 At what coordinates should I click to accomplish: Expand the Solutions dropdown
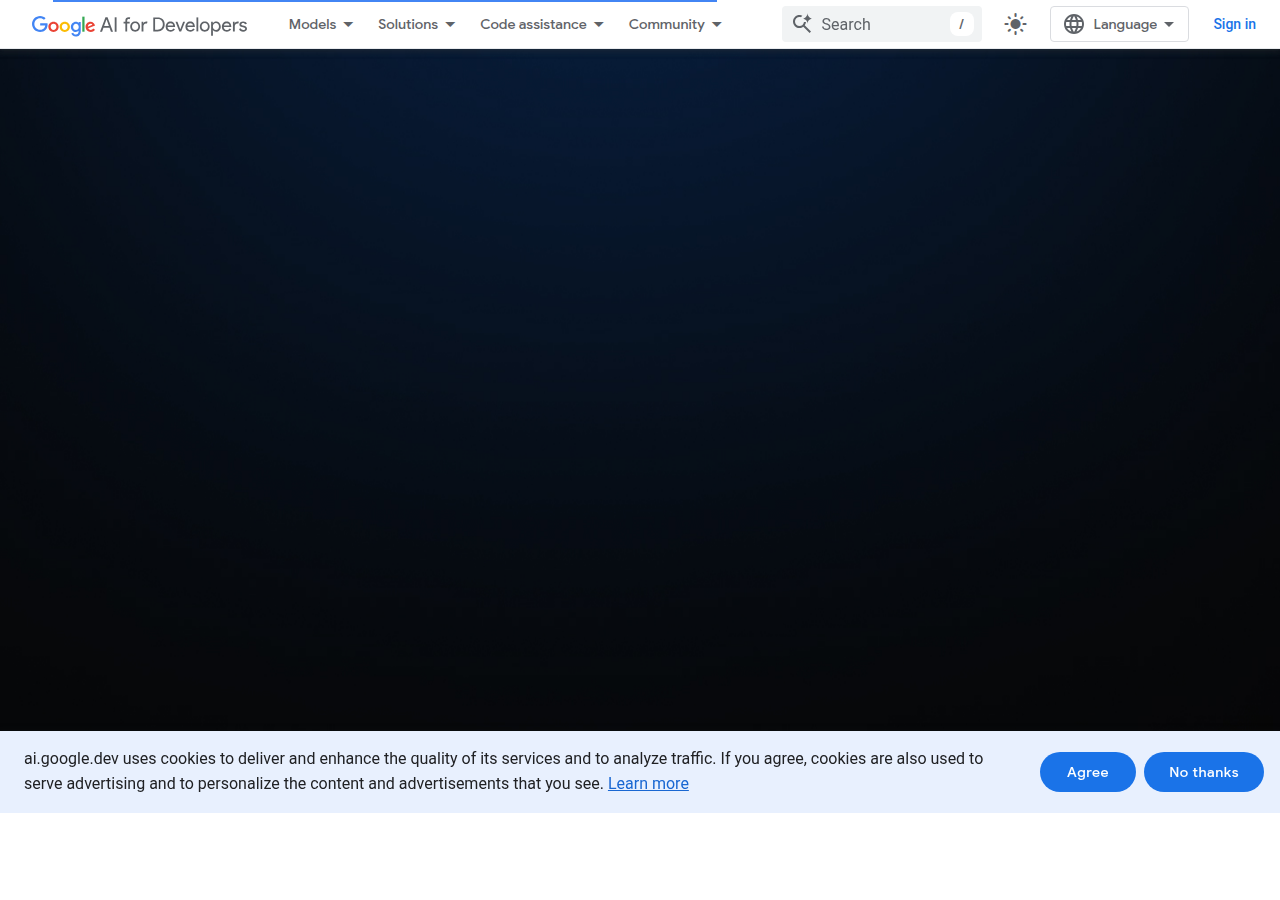pos(408,23)
